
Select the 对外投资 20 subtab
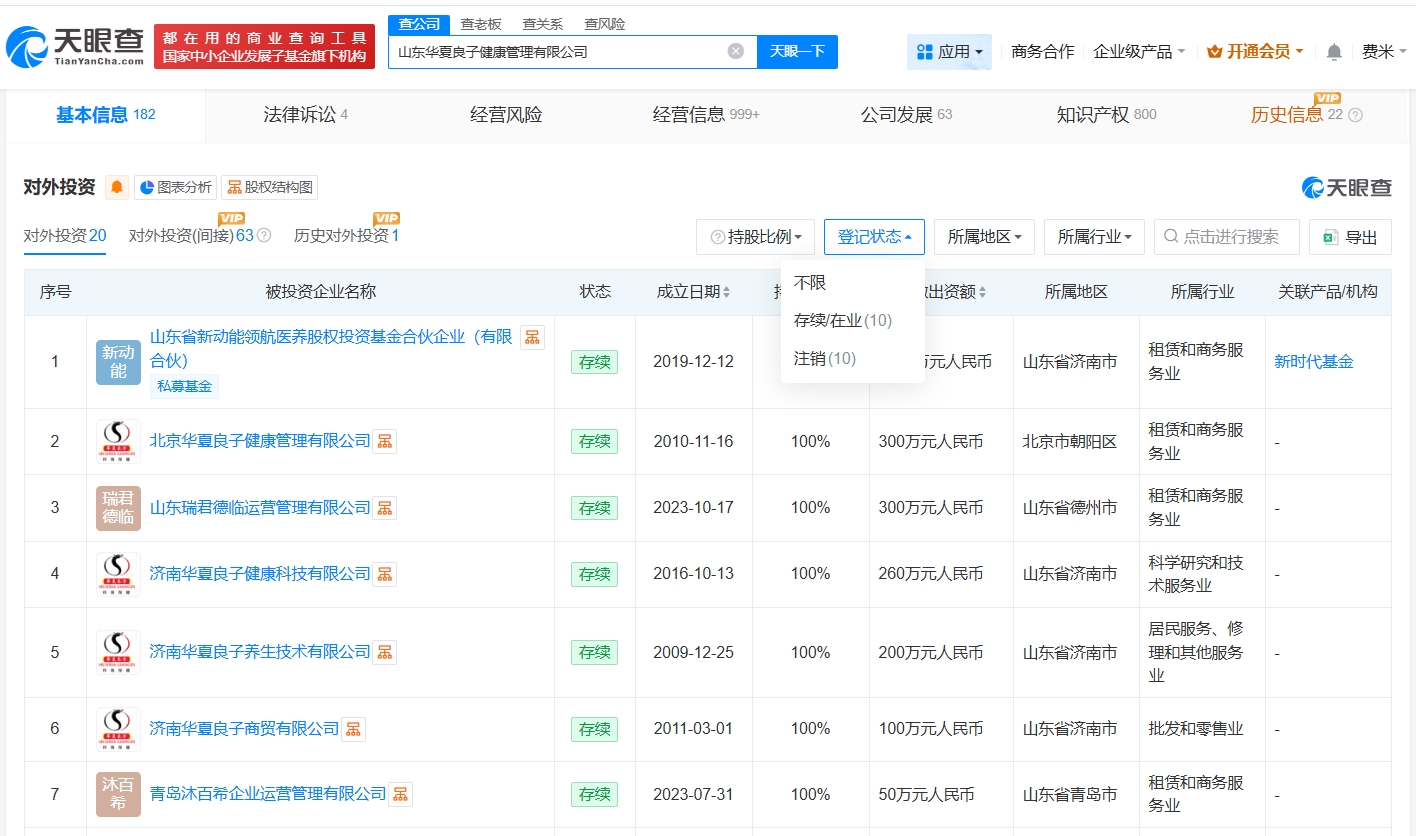point(65,236)
